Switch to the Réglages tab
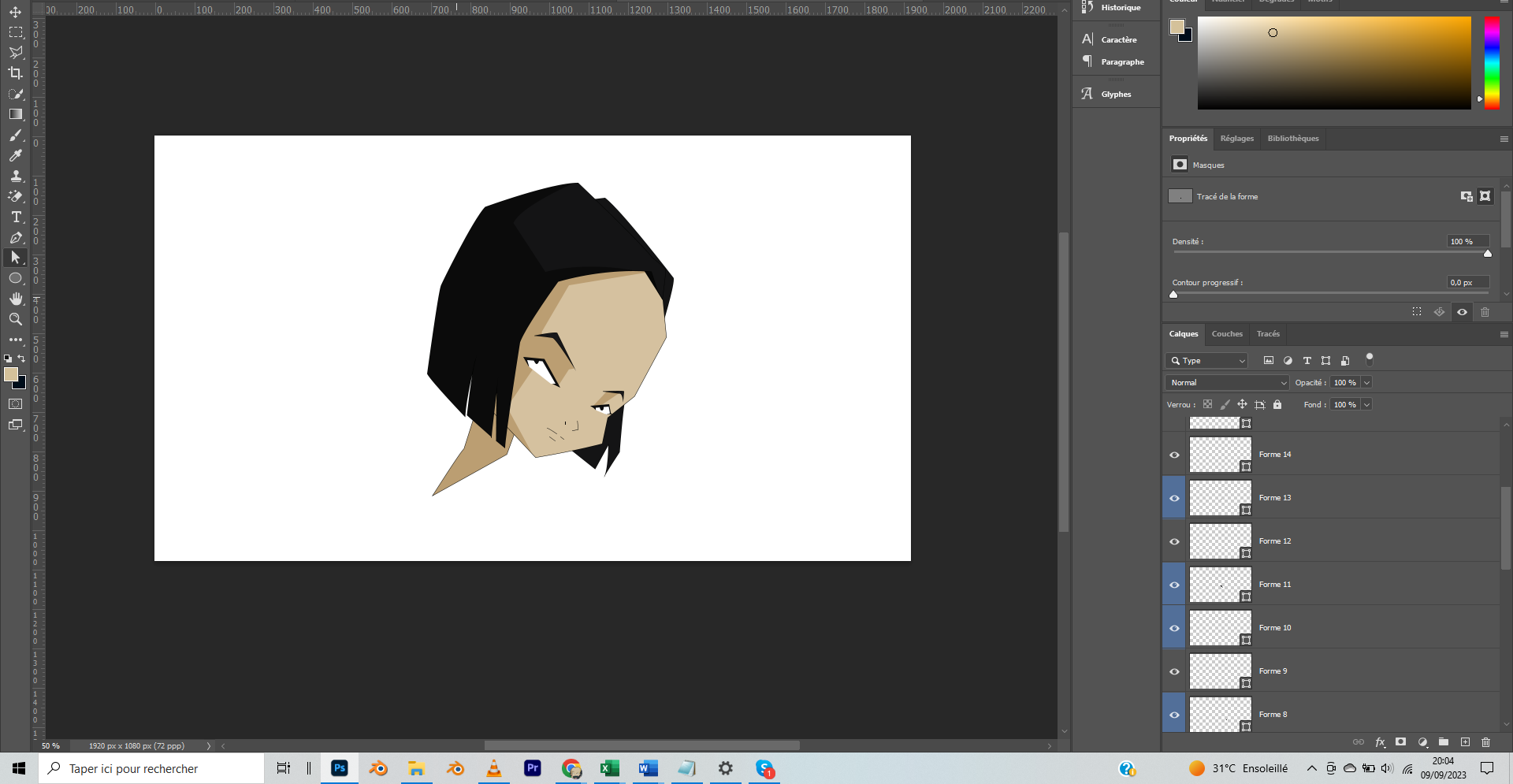Image resolution: width=1513 pixels, height=784 pixels. [x=1236, y=139]
